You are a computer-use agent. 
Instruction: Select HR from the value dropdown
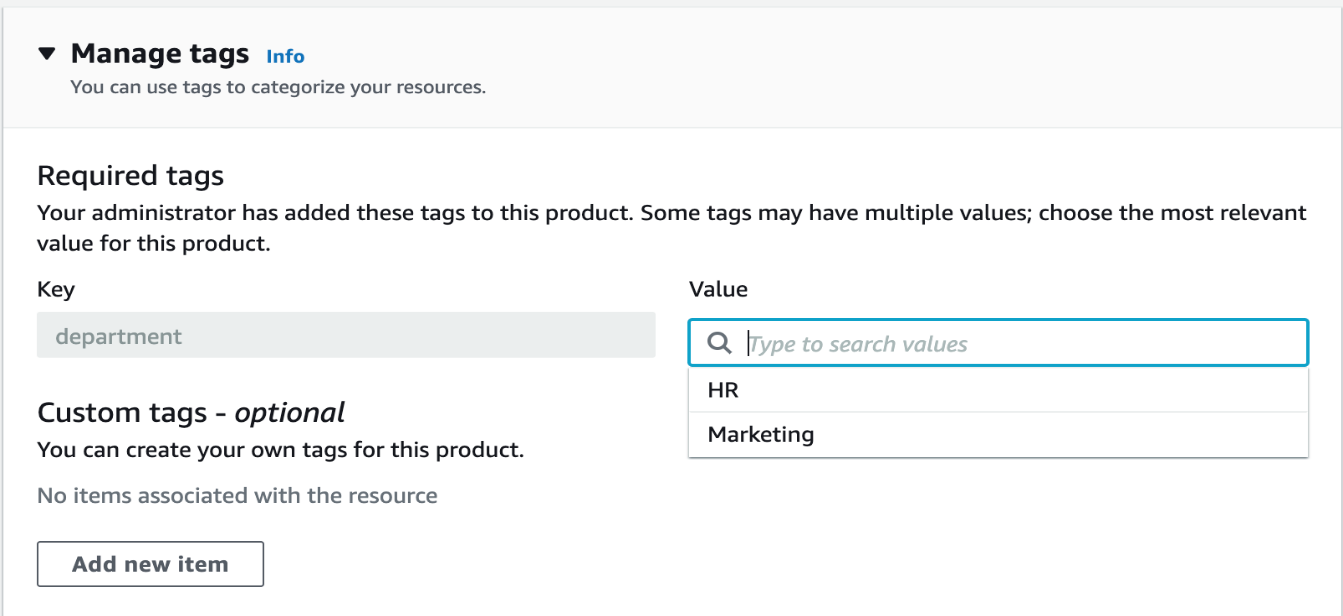[723, 390]
